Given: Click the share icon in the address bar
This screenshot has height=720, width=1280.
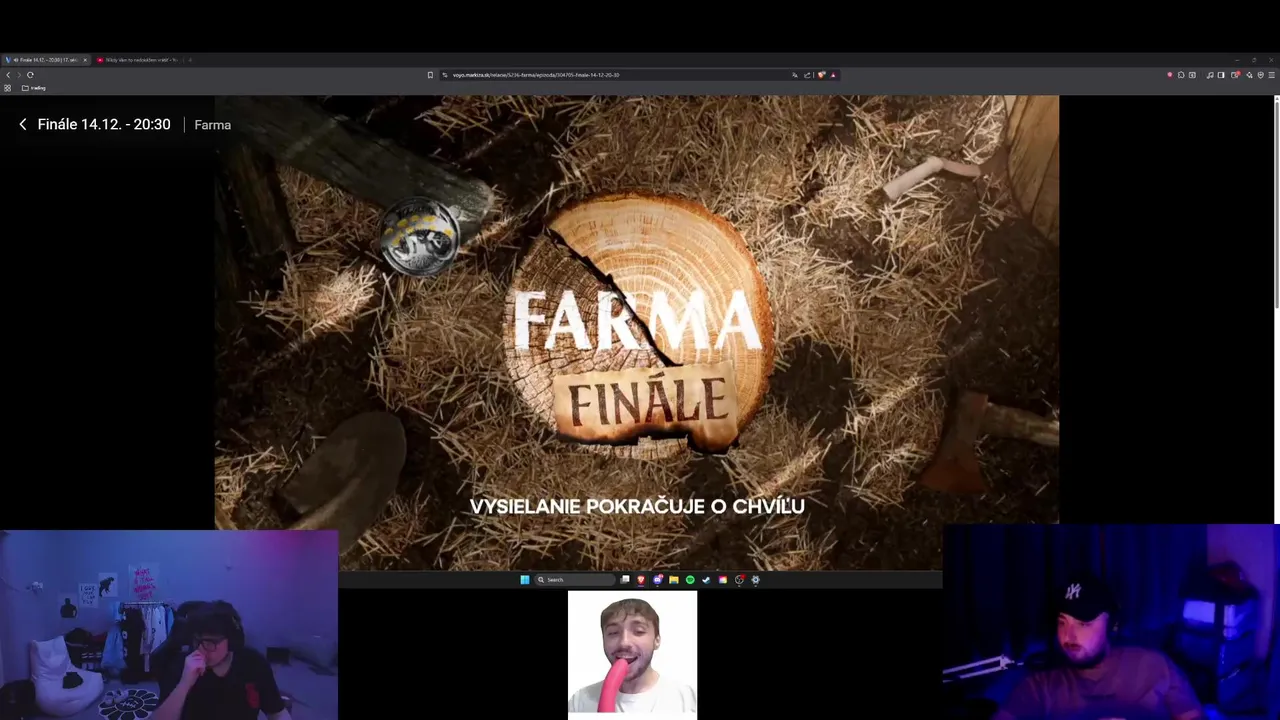Looking at the screenshot, I should pos(807,75).
